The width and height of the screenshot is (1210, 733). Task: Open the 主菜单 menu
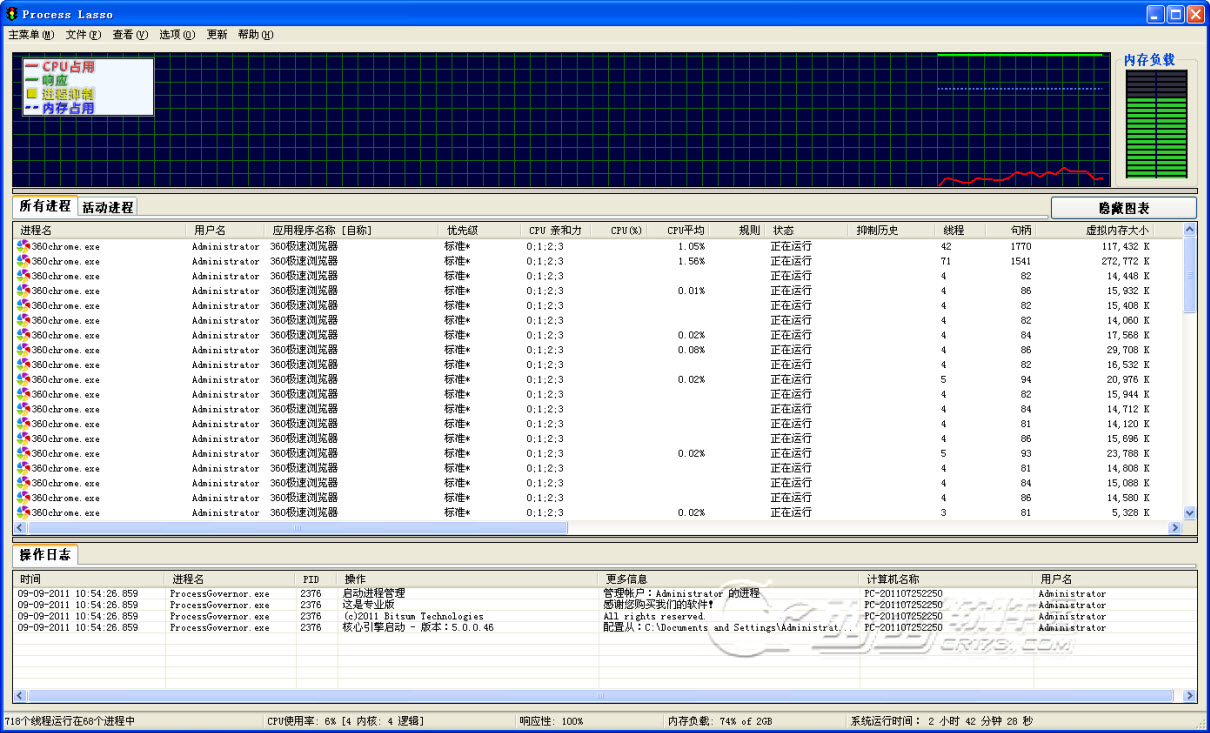(x=31, y=35)
